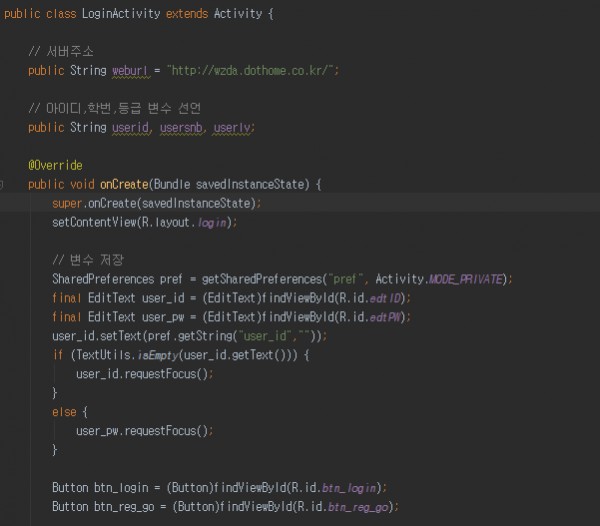This screenshot has height=526, width=600.
Task: Click the '// 서버주소' comment
Action: [61, 51]
